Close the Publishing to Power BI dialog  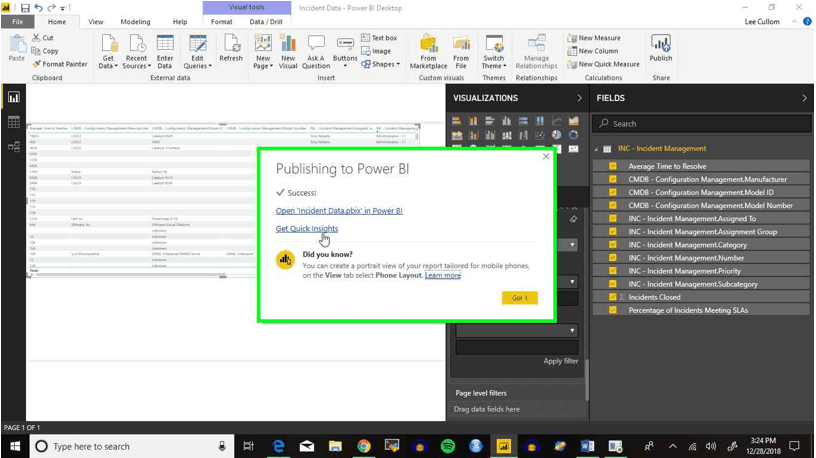tap(546, 156)
